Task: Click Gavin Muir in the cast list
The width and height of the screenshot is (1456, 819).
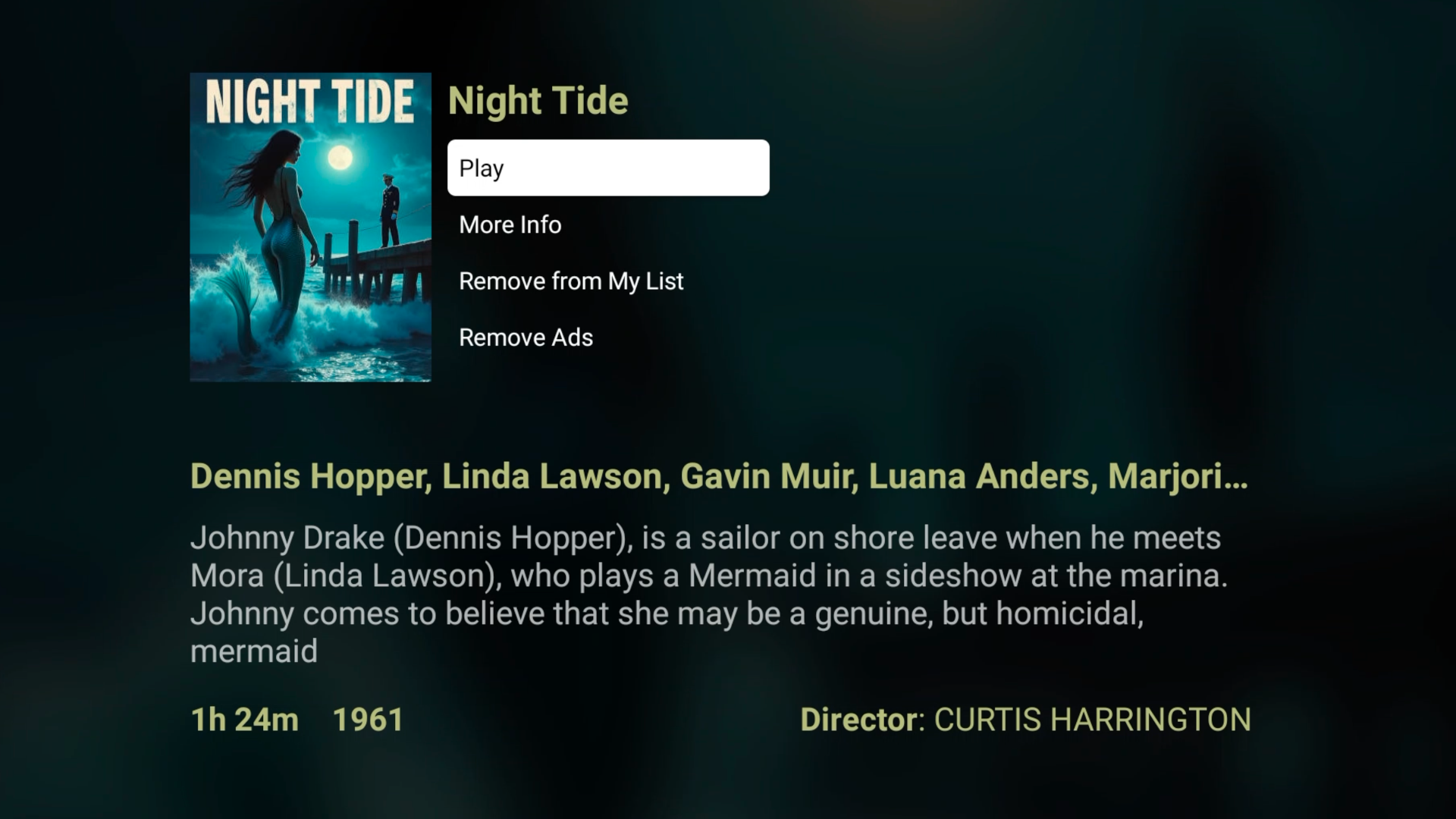Action: point(768,476)
